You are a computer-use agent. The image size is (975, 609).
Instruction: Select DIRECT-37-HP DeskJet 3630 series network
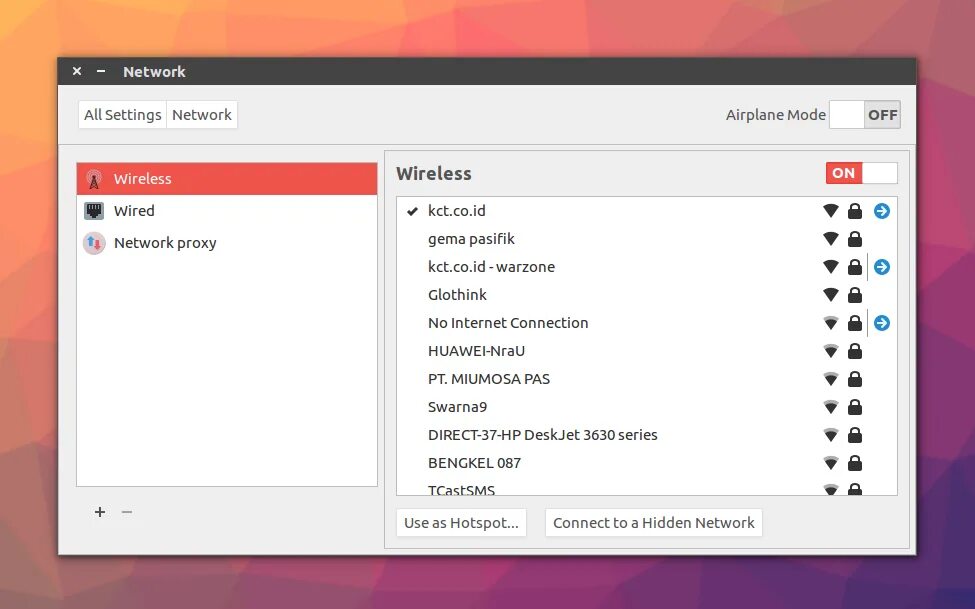542,435
